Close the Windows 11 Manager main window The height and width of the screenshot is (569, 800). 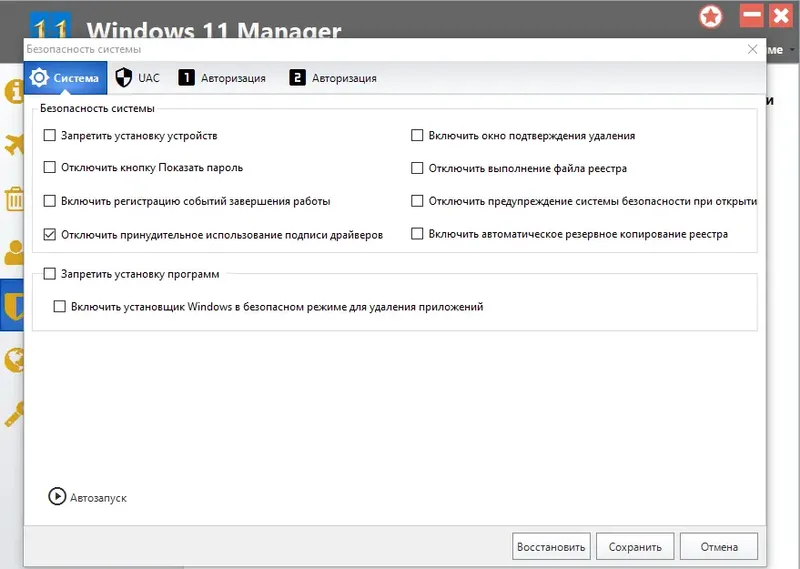(781, 16)
